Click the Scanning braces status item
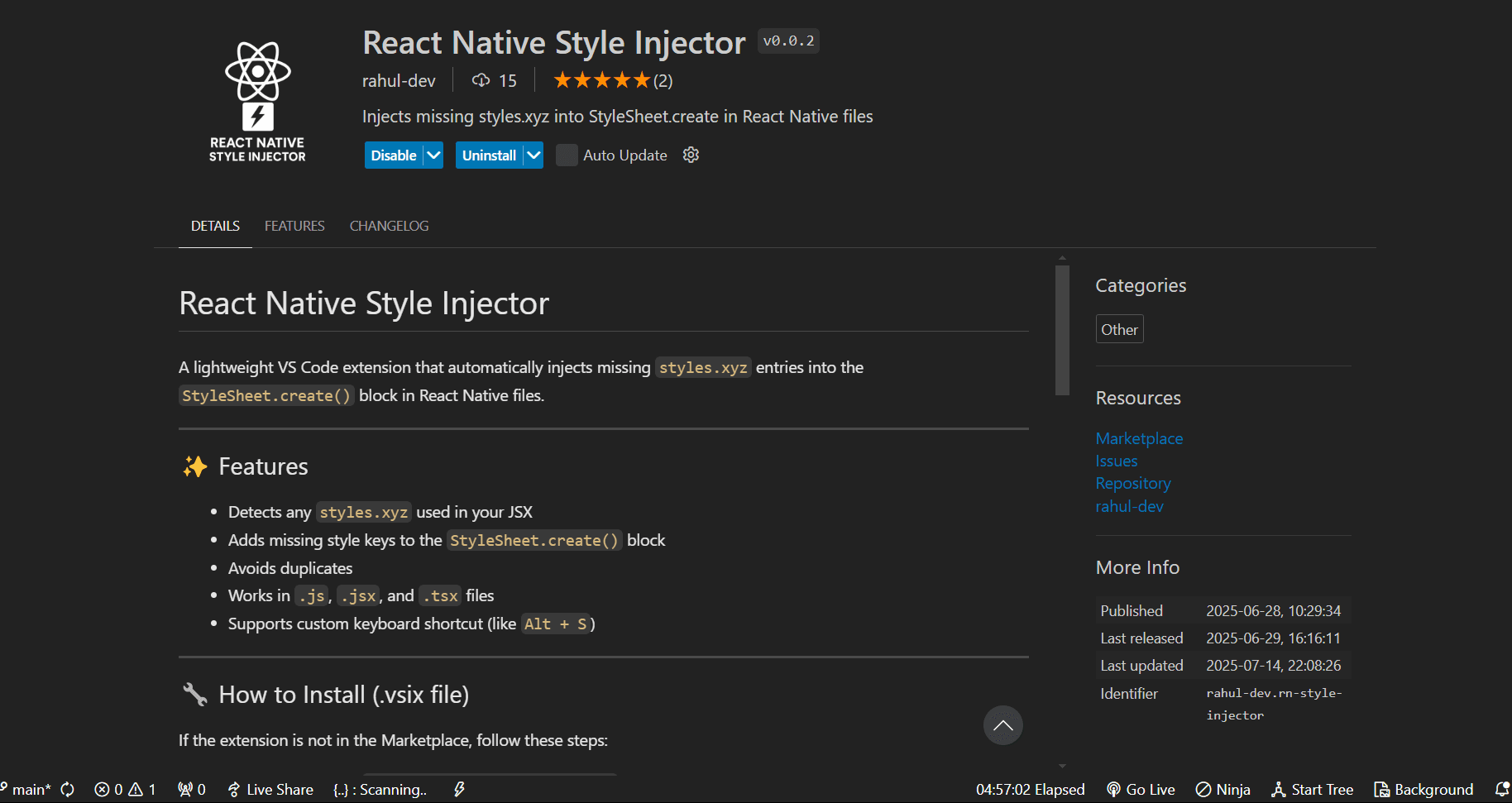1512x803 pixels. (380, 790)
